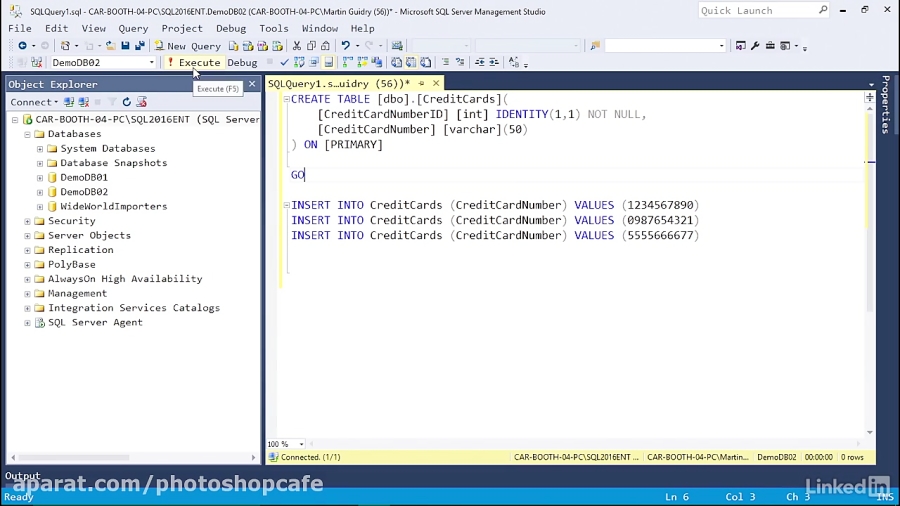900x506 pixels.
Task: Open the DemoDB02 available databases dropdown
Action: [x=152, y=63]
